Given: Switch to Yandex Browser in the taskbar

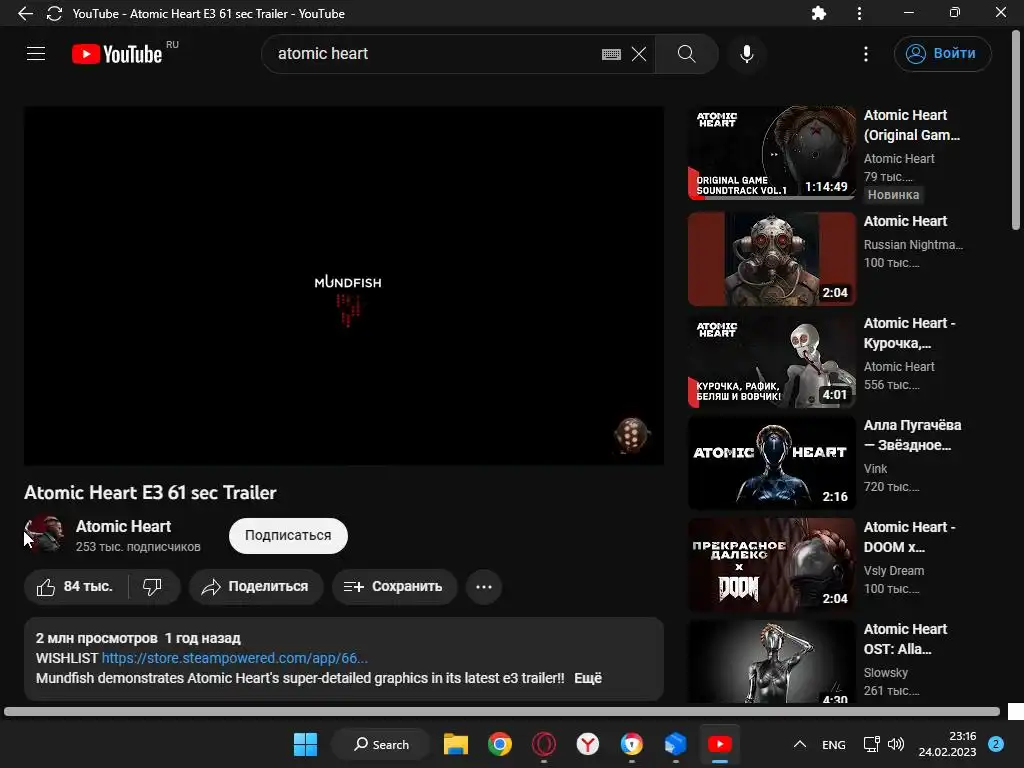Looking at the screenshot, I should pos(588,744).
